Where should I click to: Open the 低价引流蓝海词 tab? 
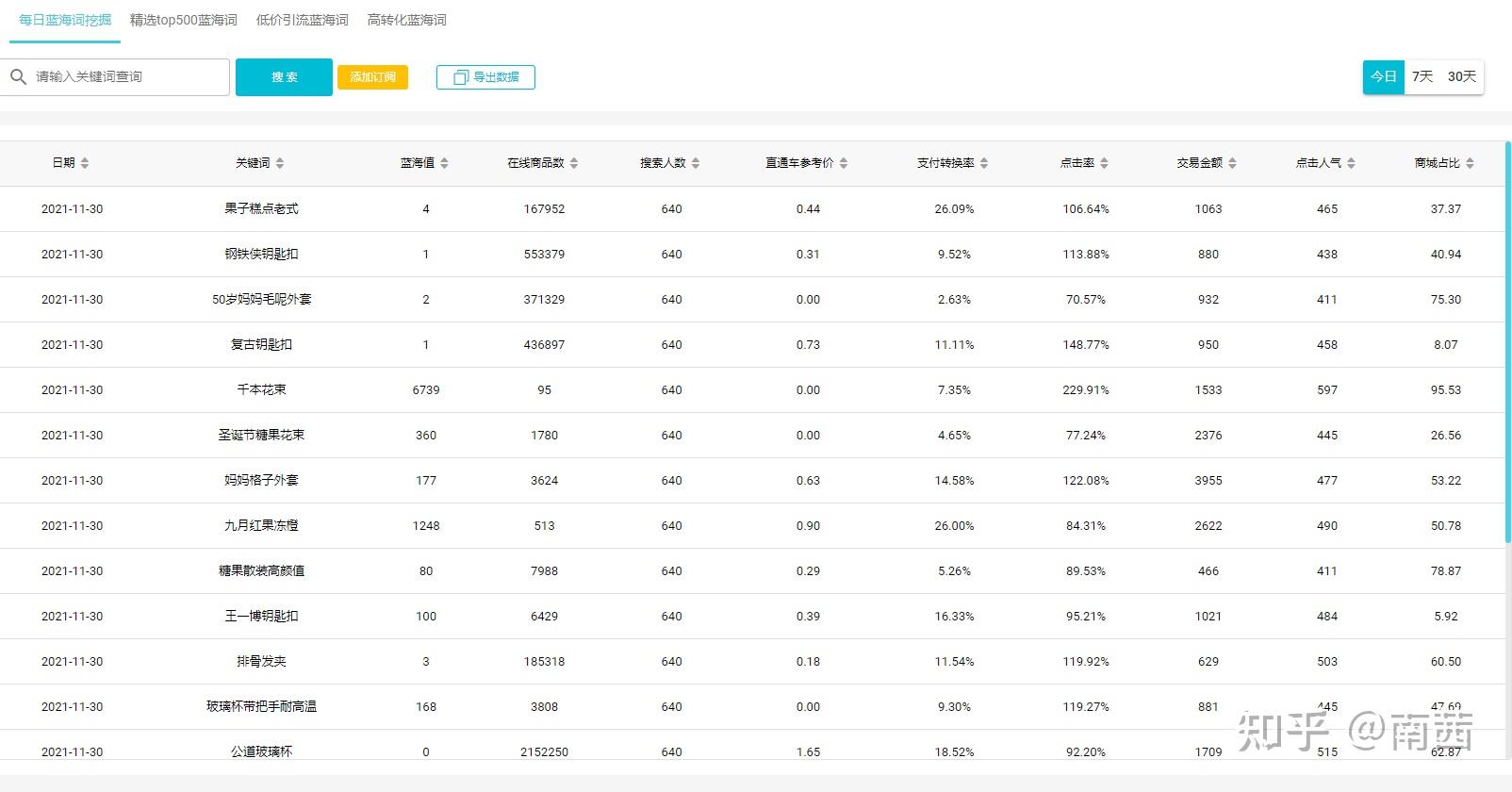[303, 20]
